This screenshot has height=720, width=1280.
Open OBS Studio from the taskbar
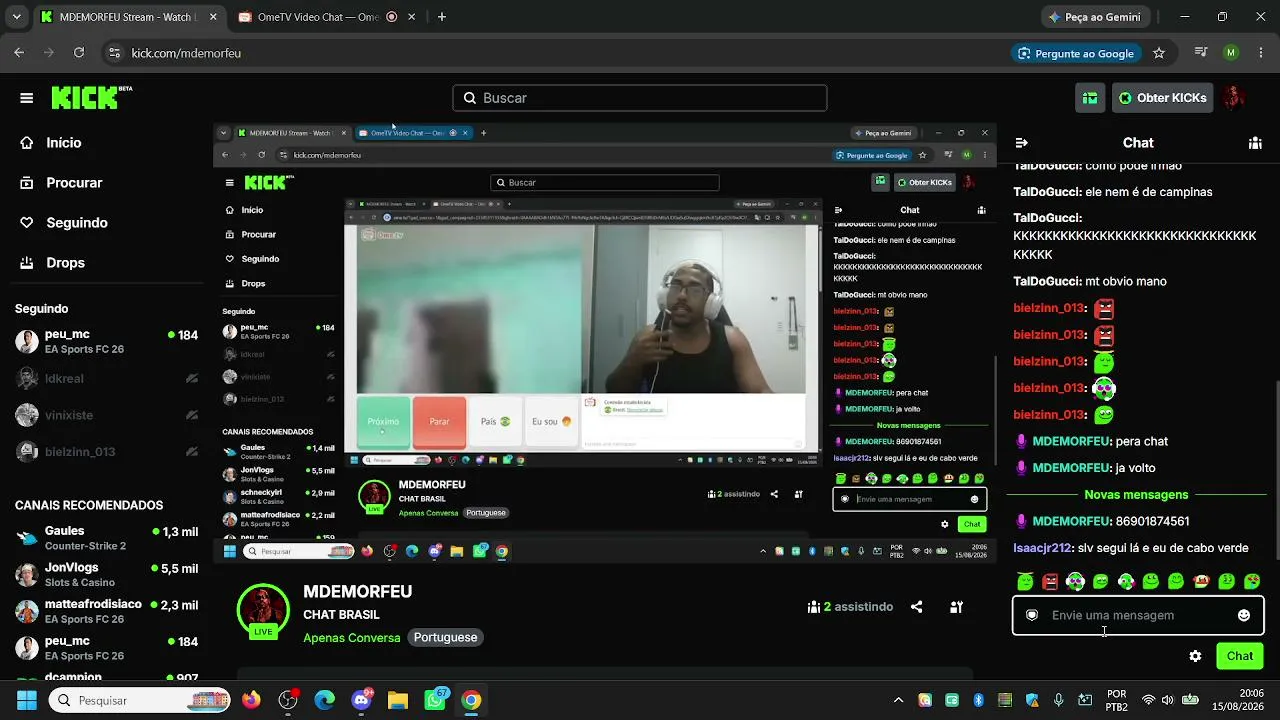coord(288,701)
